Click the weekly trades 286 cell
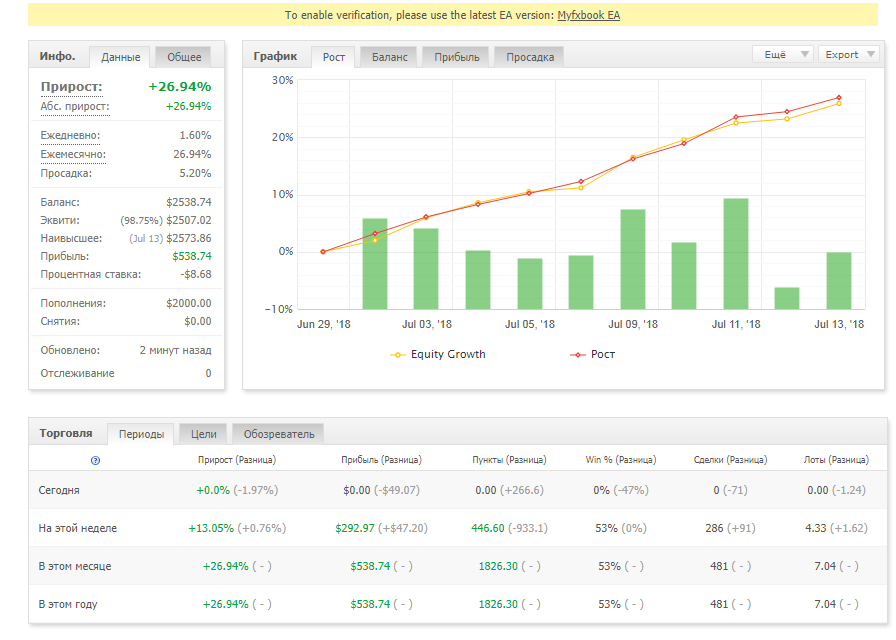Viewport: 896px width, 640px height. pos(730,529)
